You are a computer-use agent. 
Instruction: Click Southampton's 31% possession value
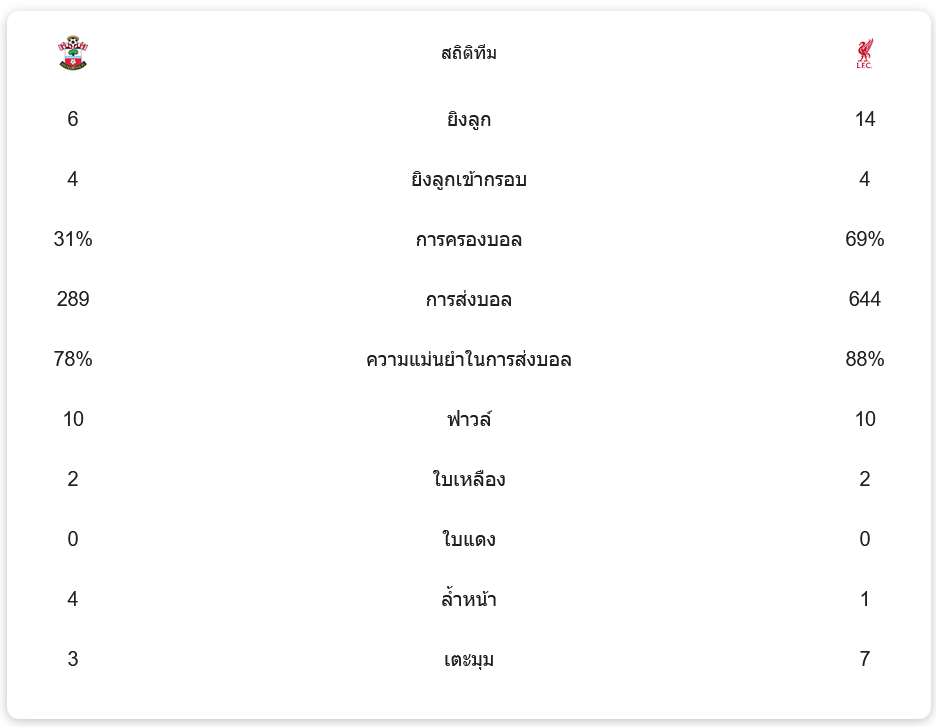point(73,239)
